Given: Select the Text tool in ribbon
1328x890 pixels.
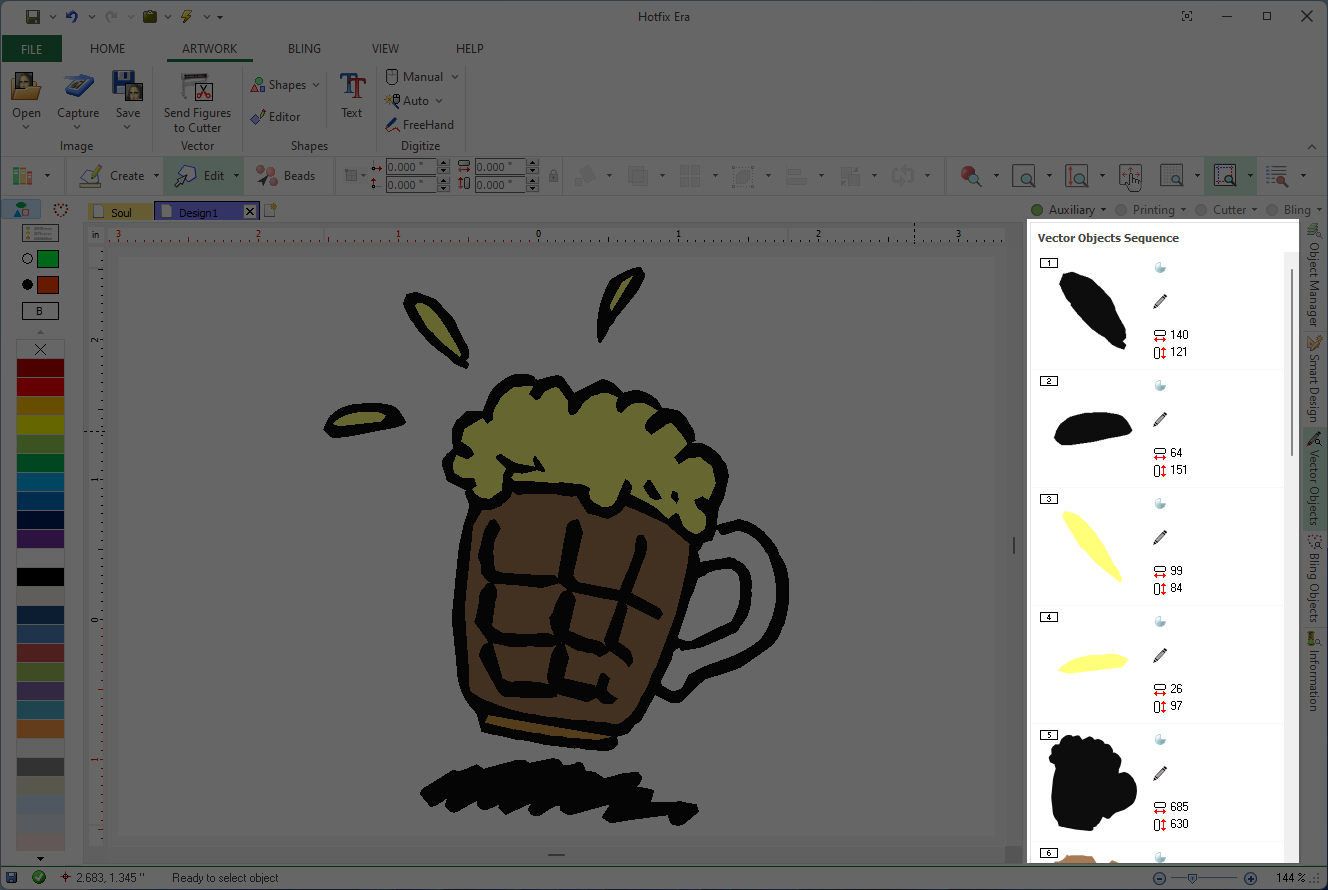Looking at the screenshot, I should [x=352, y=96].
